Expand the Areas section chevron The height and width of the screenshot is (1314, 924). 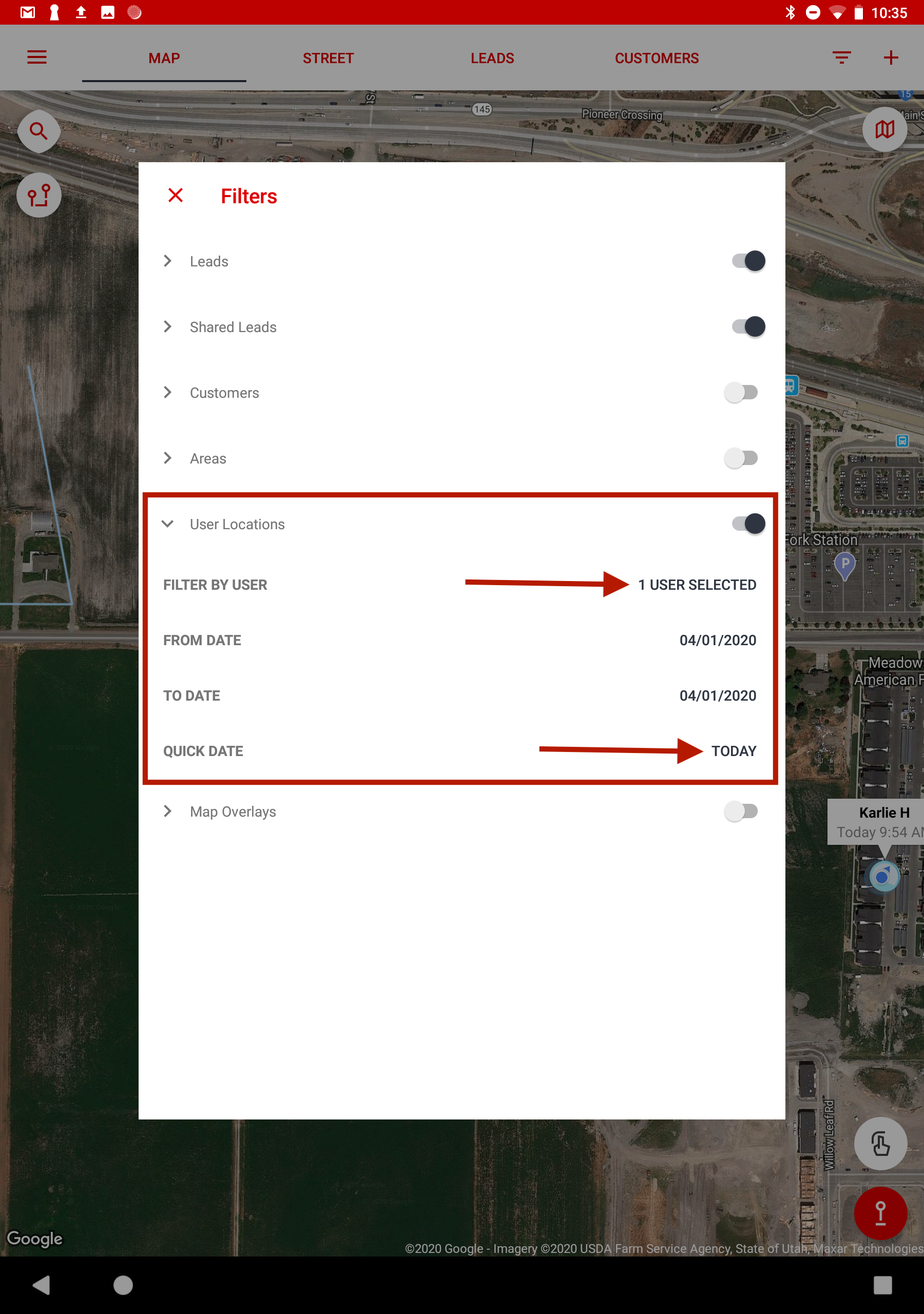coord(168,458)
